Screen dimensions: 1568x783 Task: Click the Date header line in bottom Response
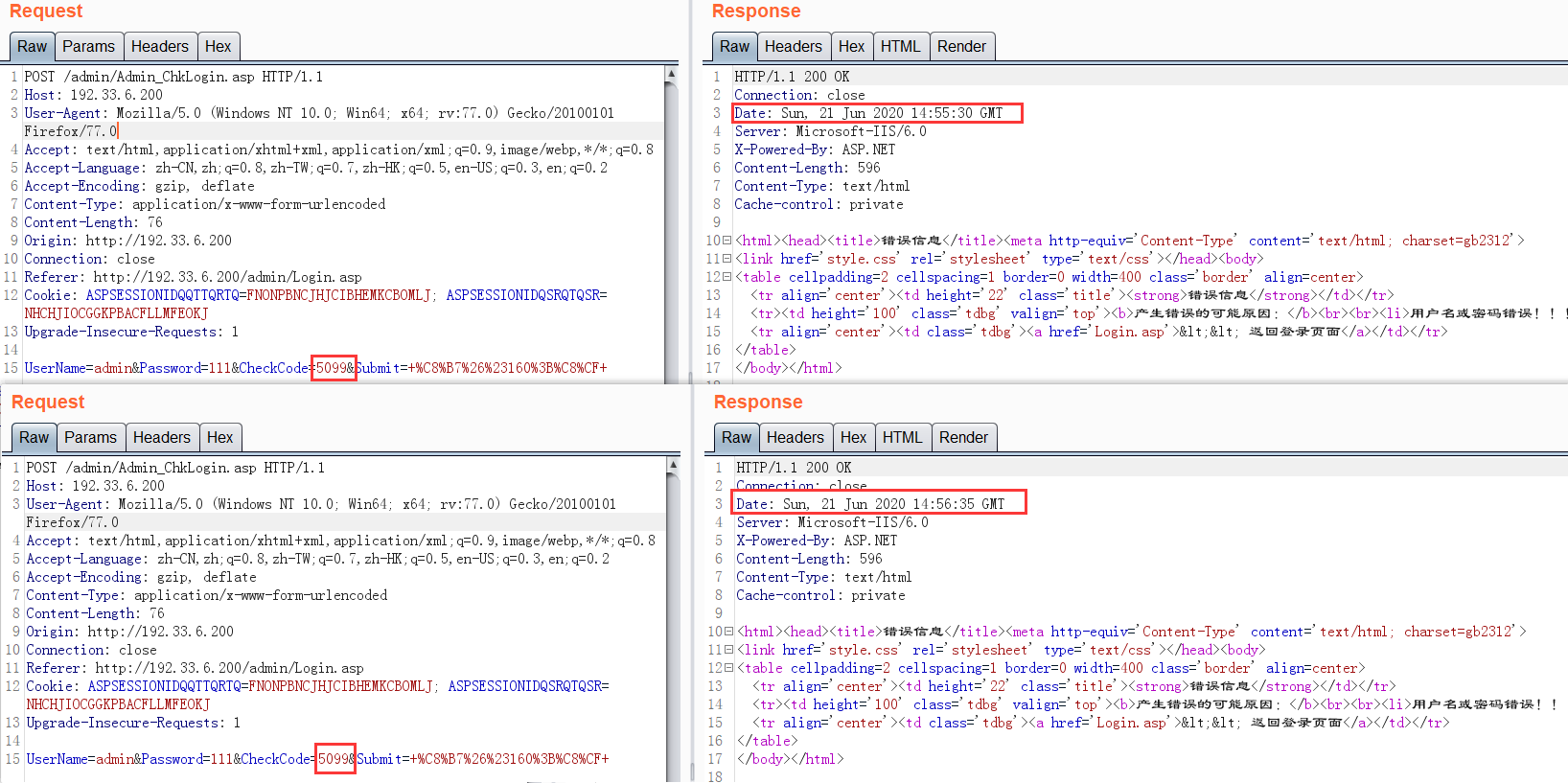tap(870, 504)
